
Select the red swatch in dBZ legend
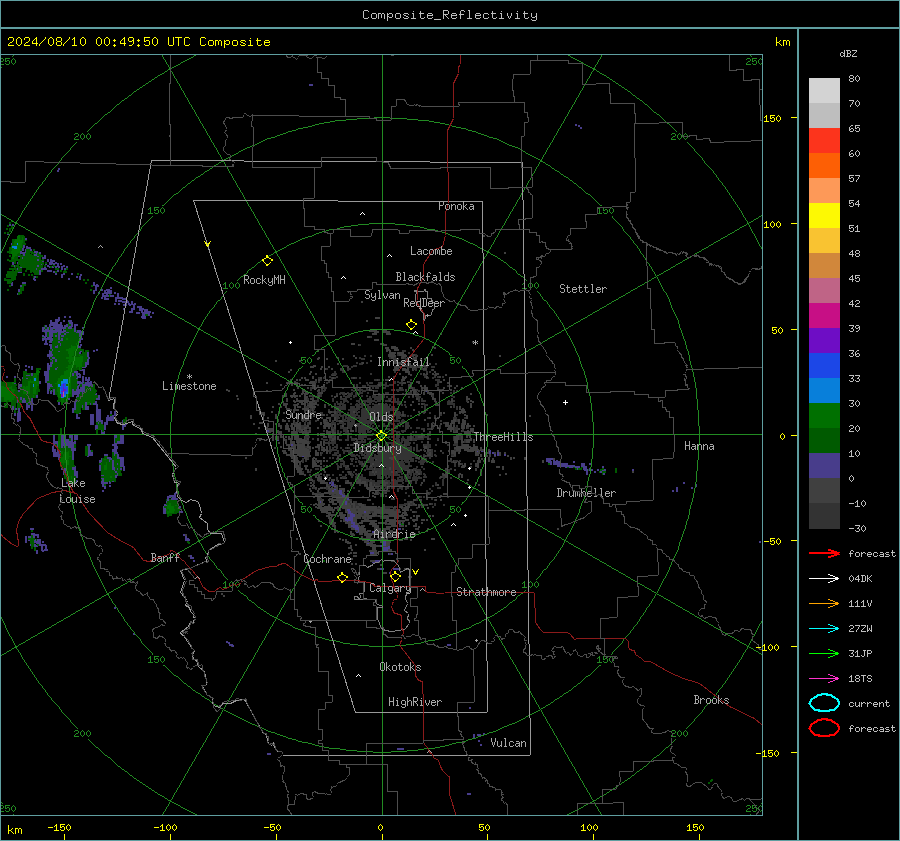coord(824,140)
